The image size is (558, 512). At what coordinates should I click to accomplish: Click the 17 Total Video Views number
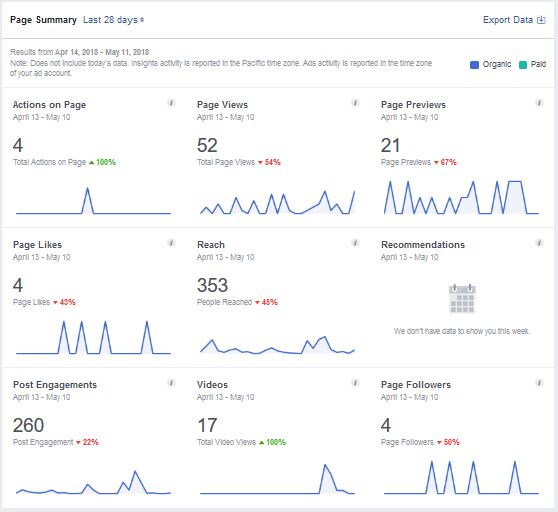point(207,426)
